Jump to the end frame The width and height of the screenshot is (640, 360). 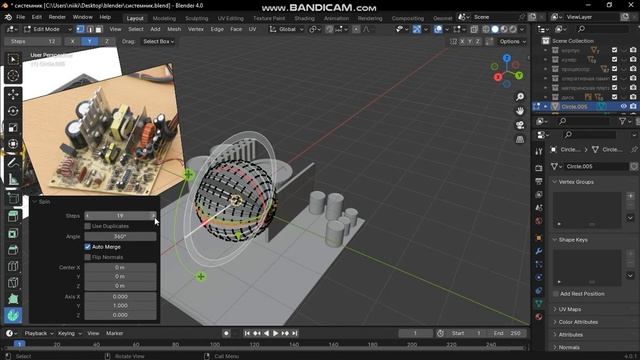pyautogui.click(x=295, y=333)
